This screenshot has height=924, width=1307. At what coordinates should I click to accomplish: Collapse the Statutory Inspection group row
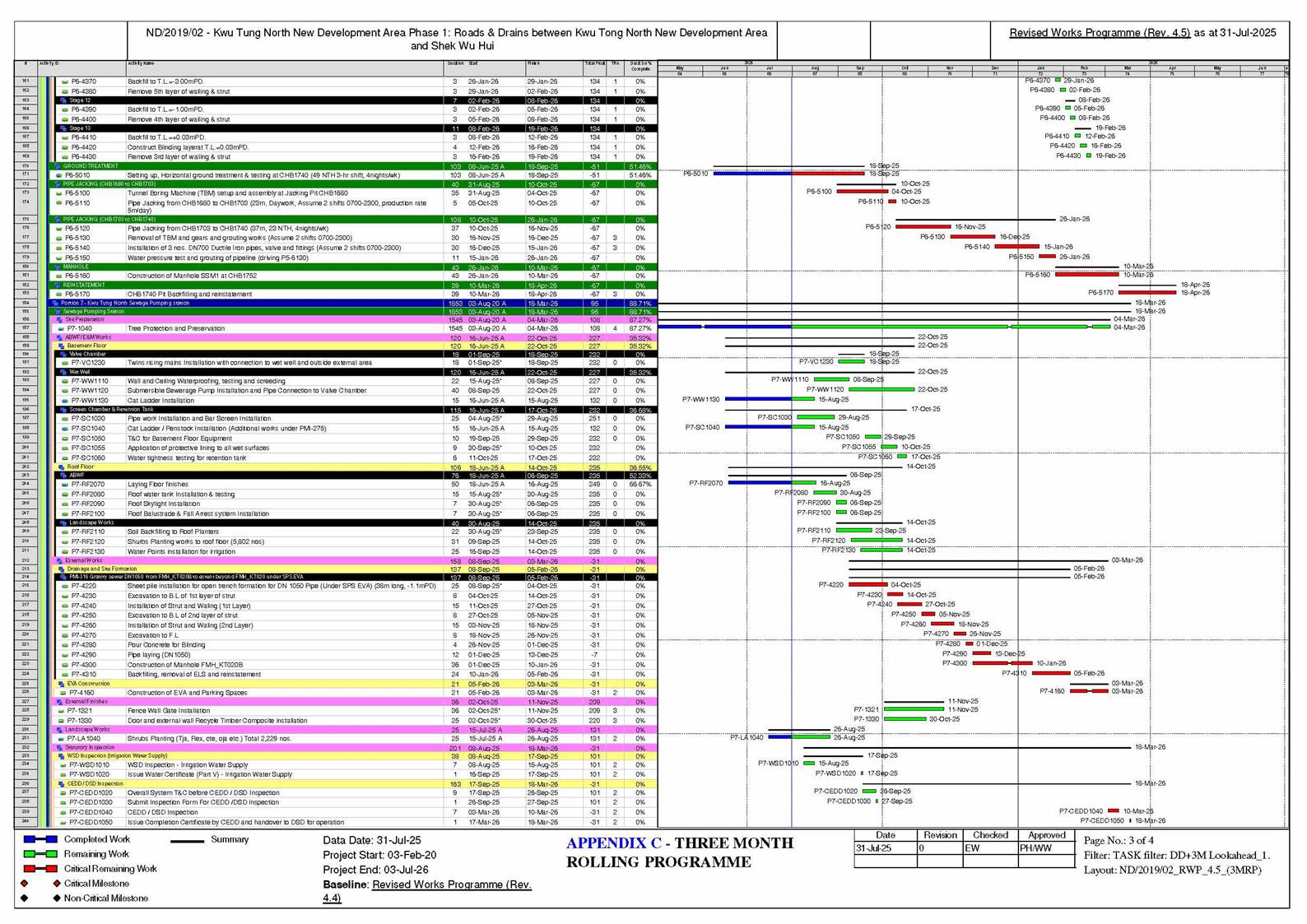pyautogui.click(x=59, y=748)
